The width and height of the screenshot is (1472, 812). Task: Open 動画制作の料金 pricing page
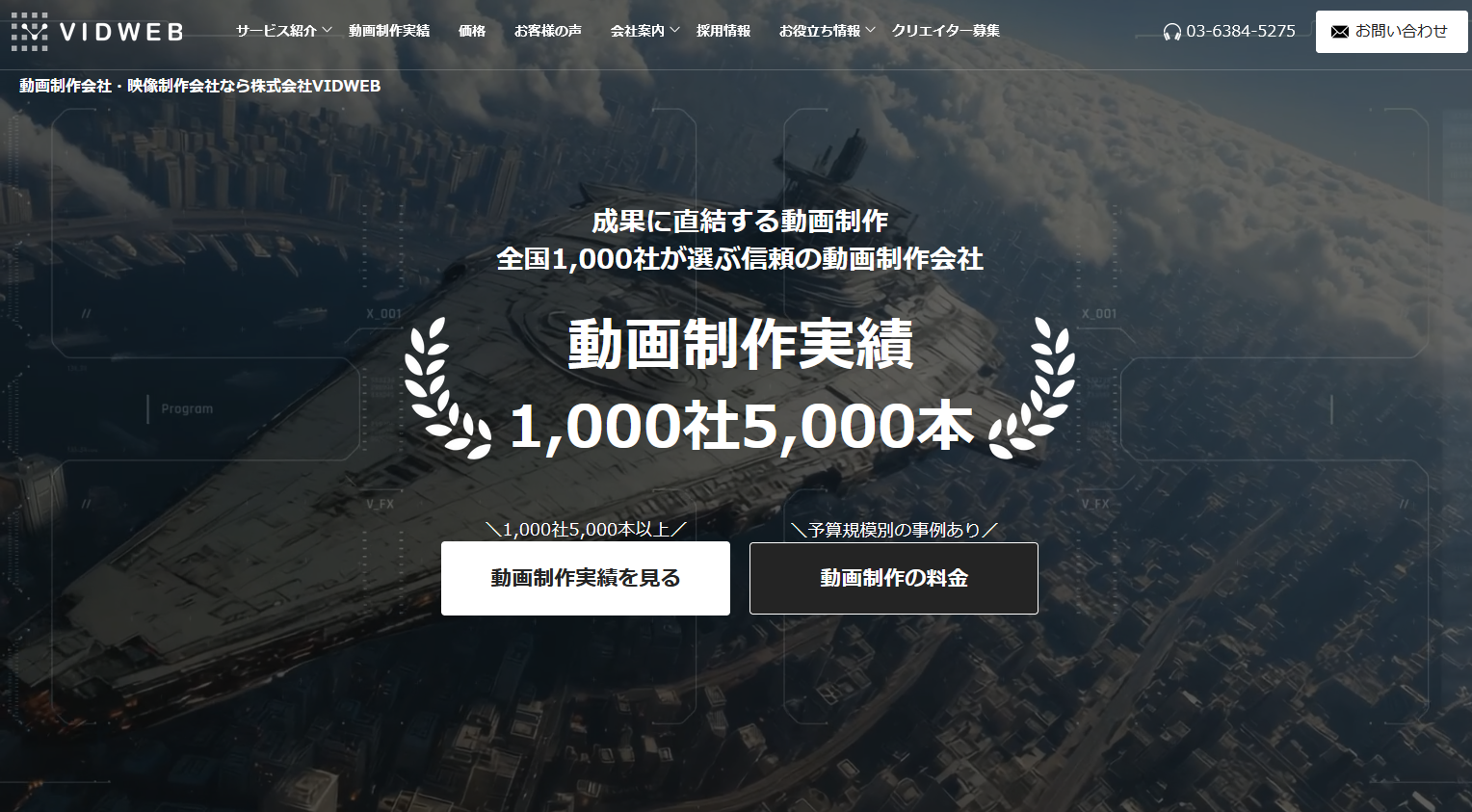pyautogui.click(x=893, y=578)
